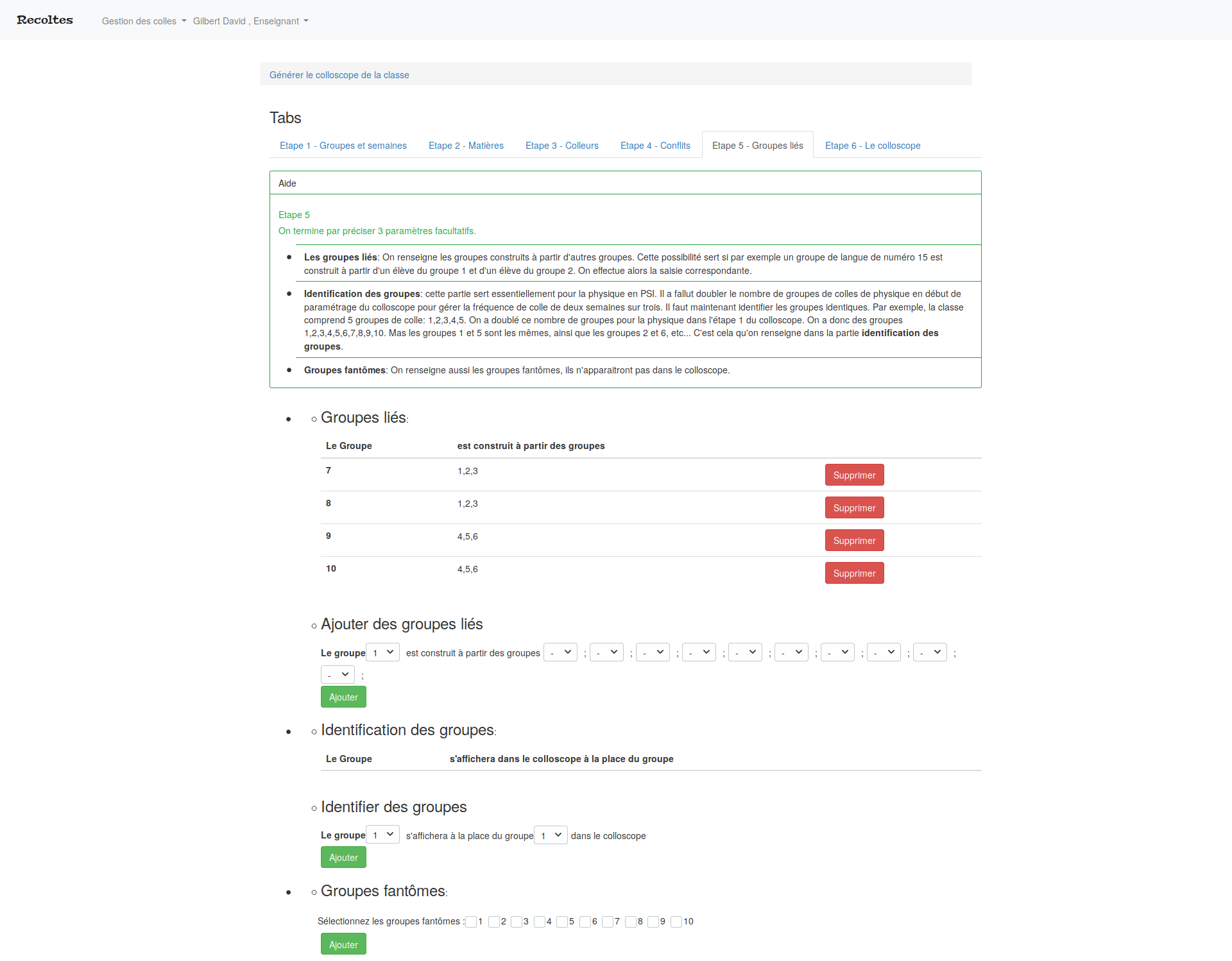Screen dimensions: 1232x961
Task: Open the Recoltes home logo
Action: tap(45, 20)
